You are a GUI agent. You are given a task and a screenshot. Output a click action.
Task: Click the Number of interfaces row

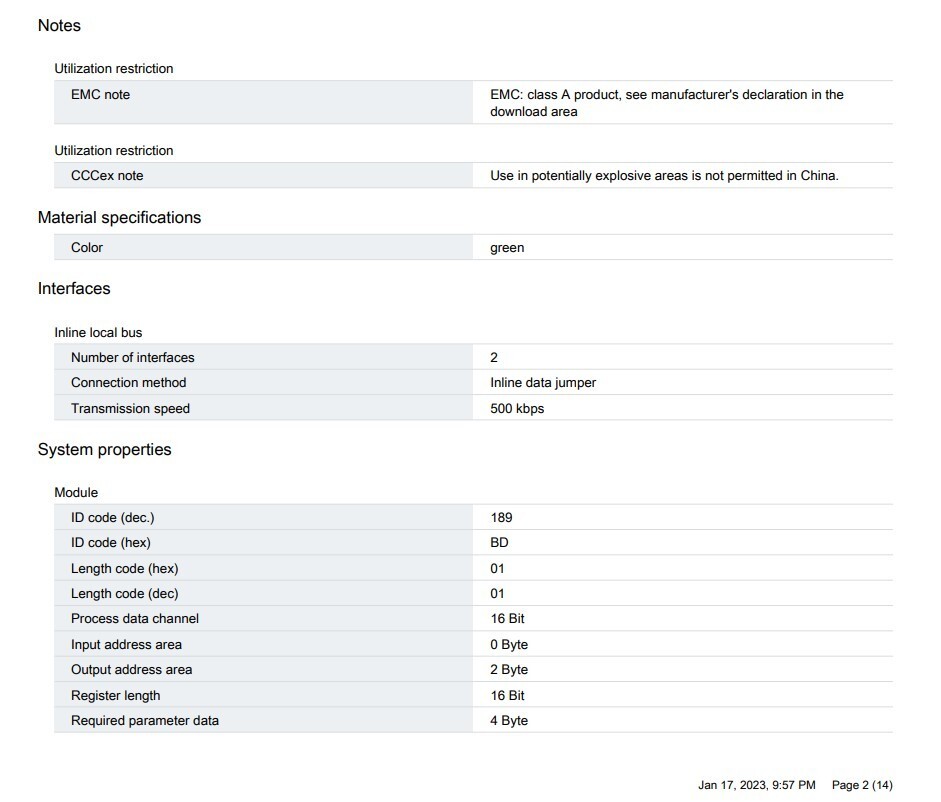coord(473,357)
